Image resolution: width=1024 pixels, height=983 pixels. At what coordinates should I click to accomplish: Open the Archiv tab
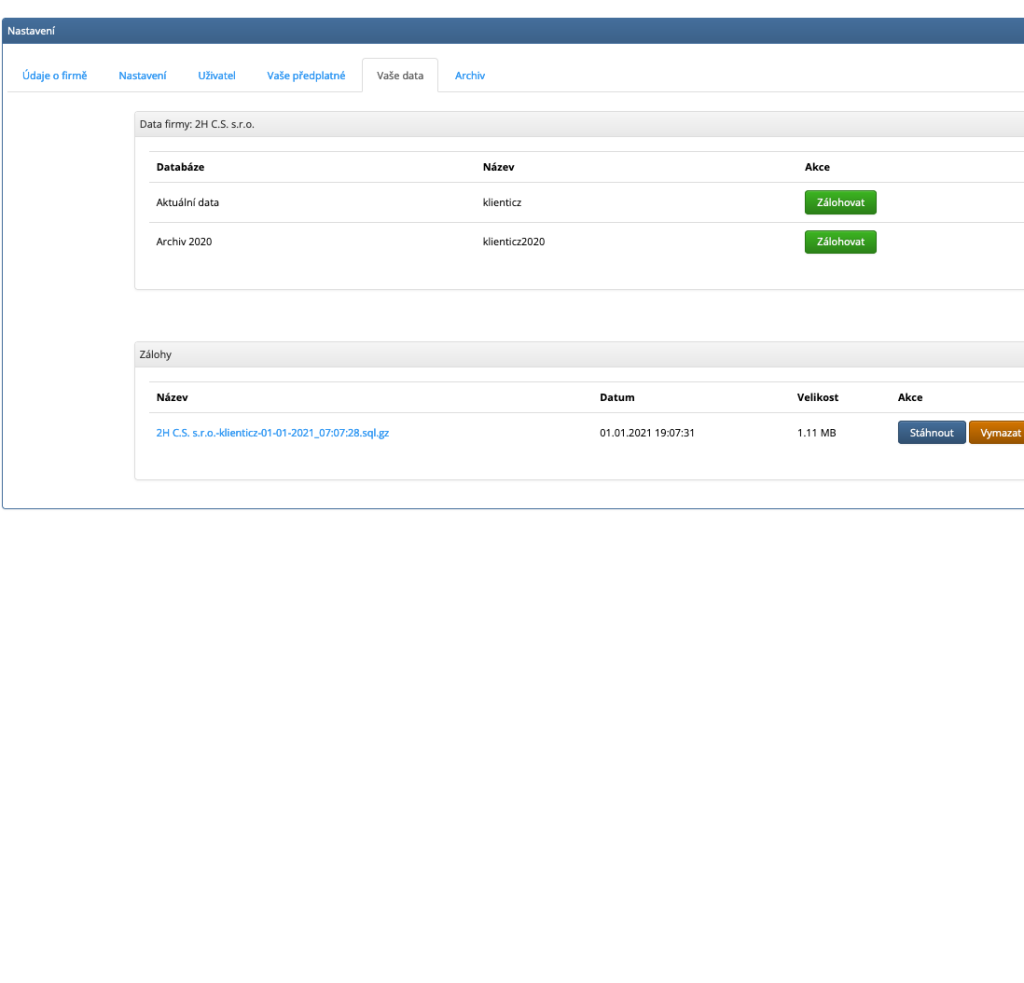(x=470, y=76)
